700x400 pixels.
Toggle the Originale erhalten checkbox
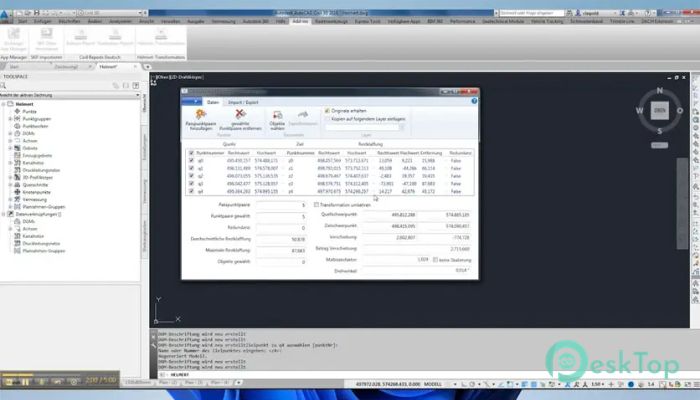click(328, 110)
